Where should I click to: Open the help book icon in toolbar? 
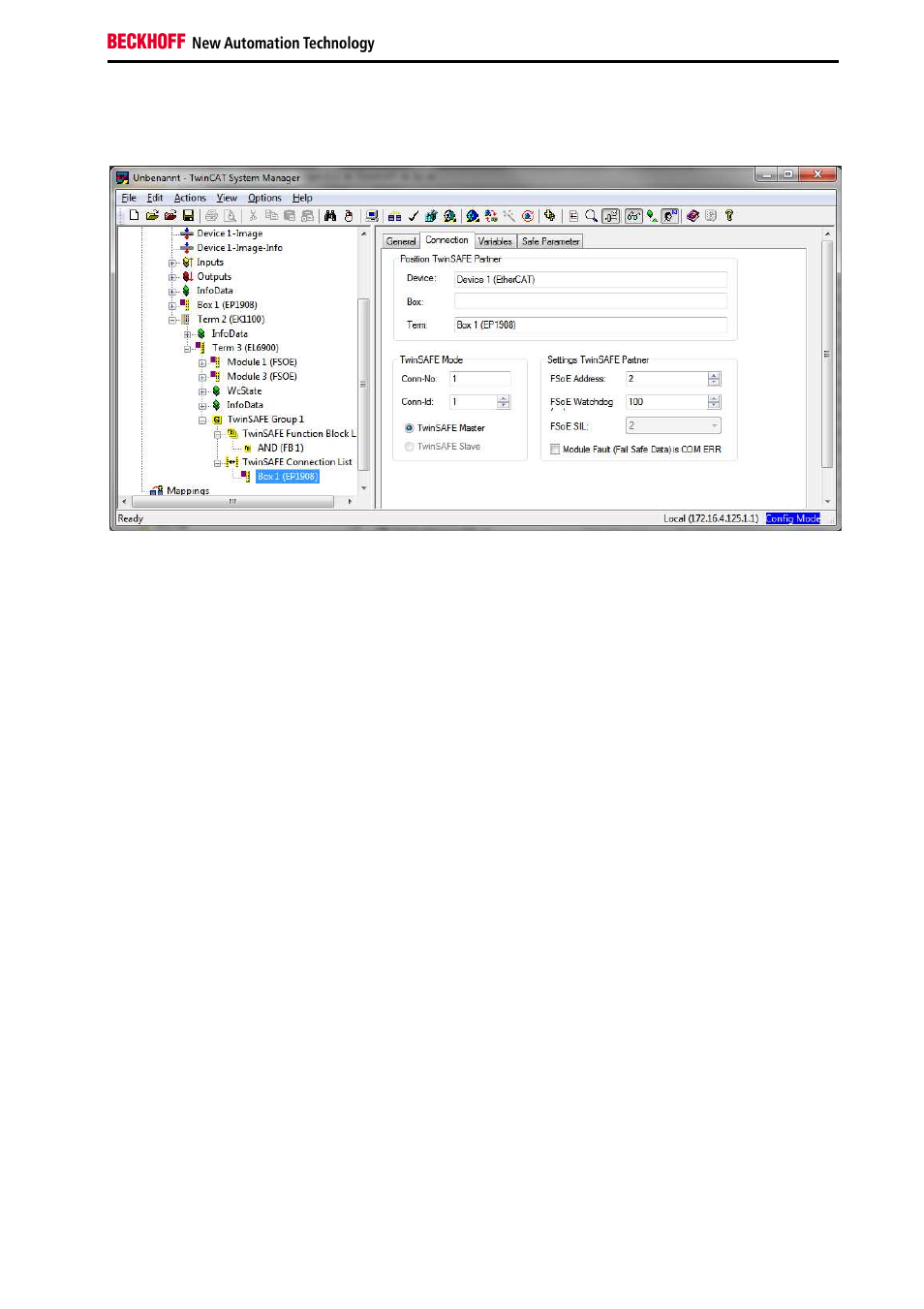(x=693, y=216)
